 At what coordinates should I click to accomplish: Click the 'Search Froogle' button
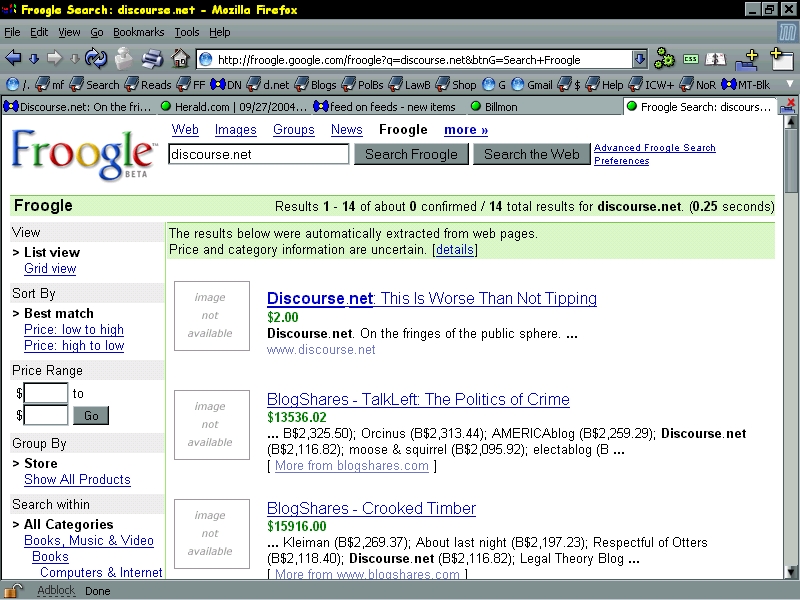tap(411, 154)
